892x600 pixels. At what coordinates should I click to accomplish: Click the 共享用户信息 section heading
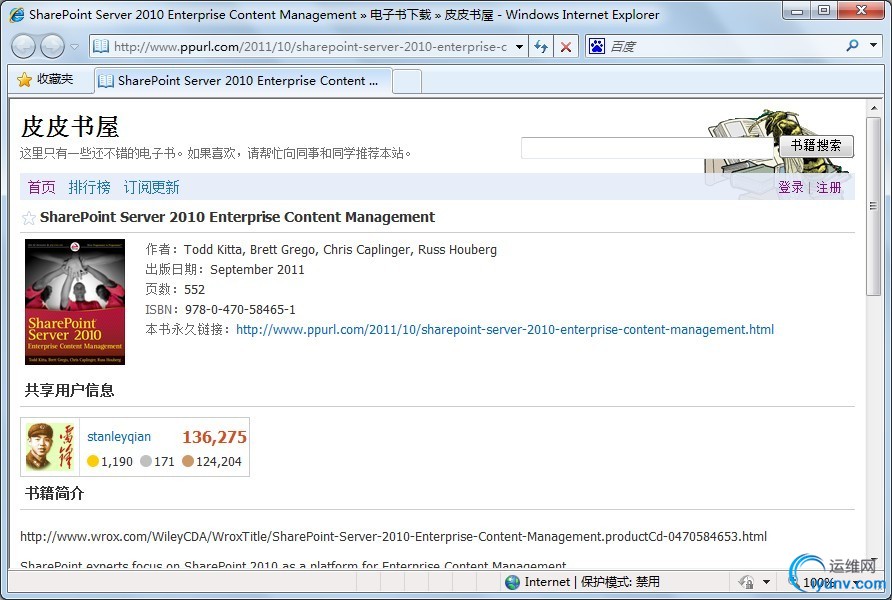[x=69, y=390]
